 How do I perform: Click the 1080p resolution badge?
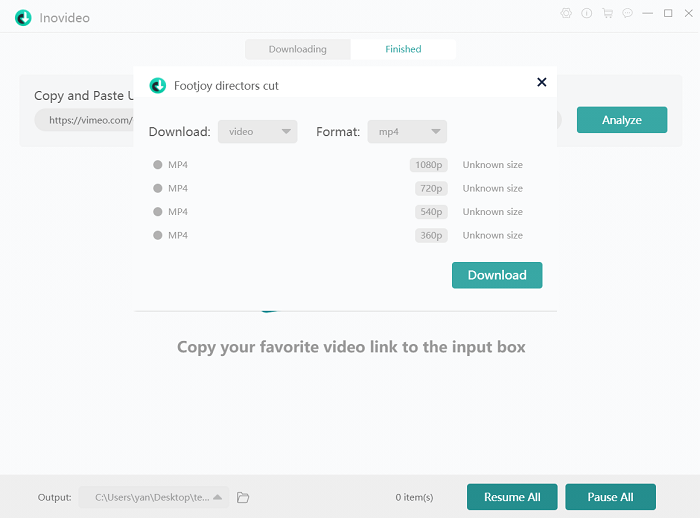(429, 165)
